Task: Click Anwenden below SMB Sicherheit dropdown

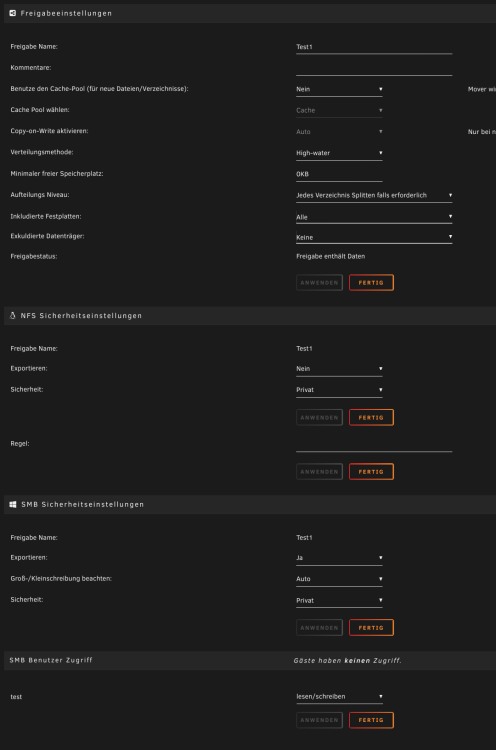Action: point(319,628)
